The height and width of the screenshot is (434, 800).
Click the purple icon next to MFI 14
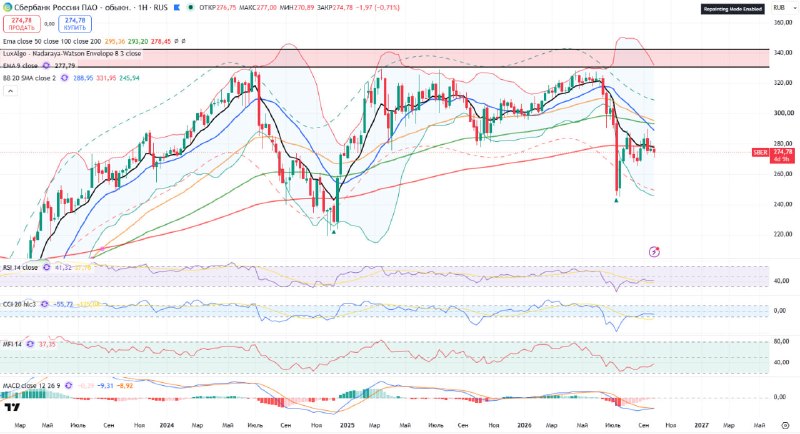click(30, 344)
